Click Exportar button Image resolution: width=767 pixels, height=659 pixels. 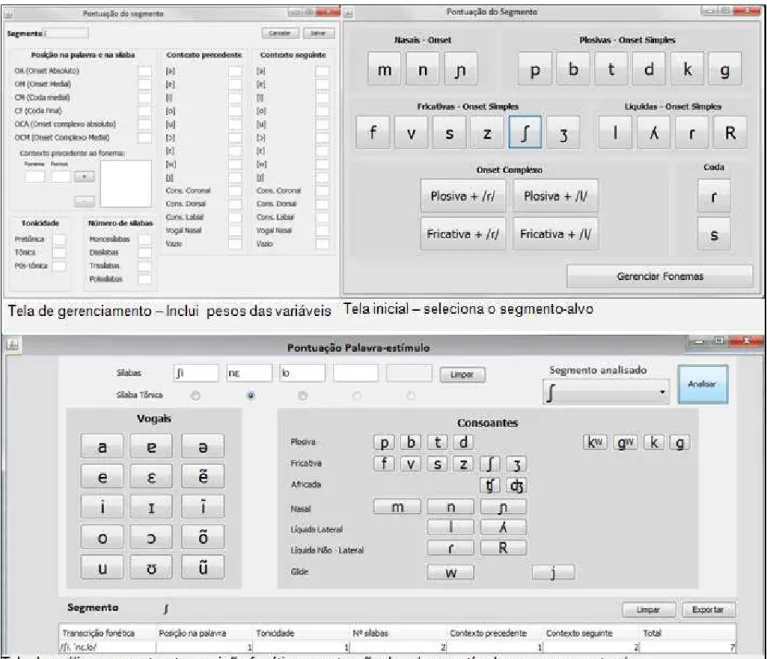(708, 610)
